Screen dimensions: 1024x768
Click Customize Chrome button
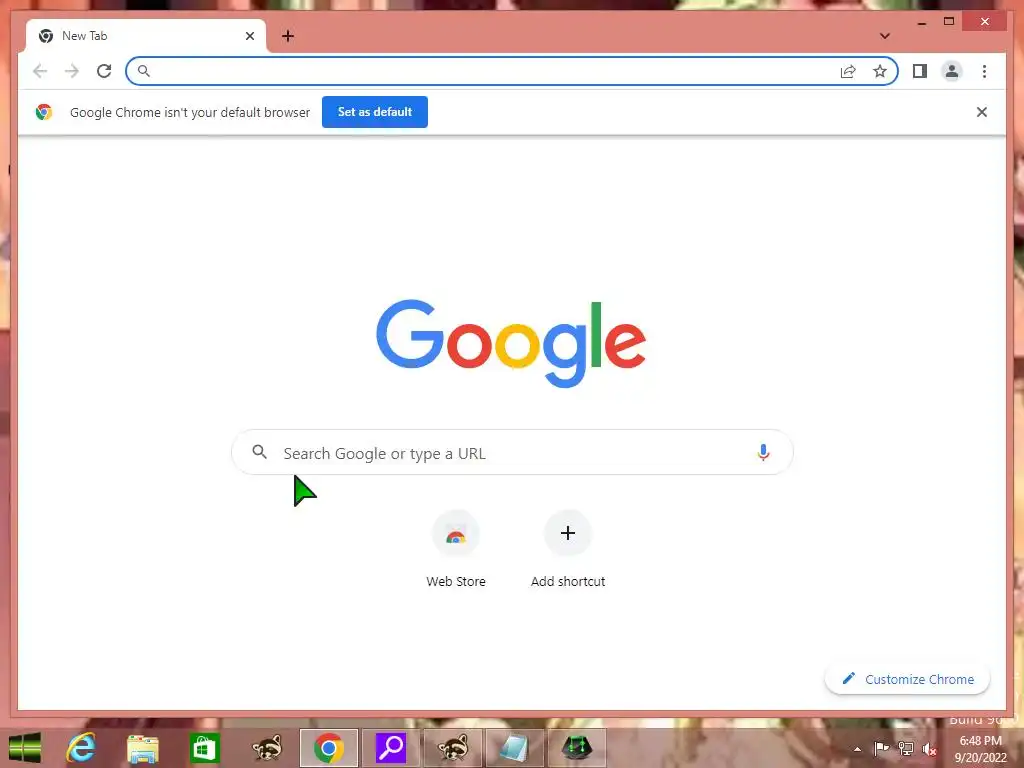pyautogui.click(x=907, y=679)
